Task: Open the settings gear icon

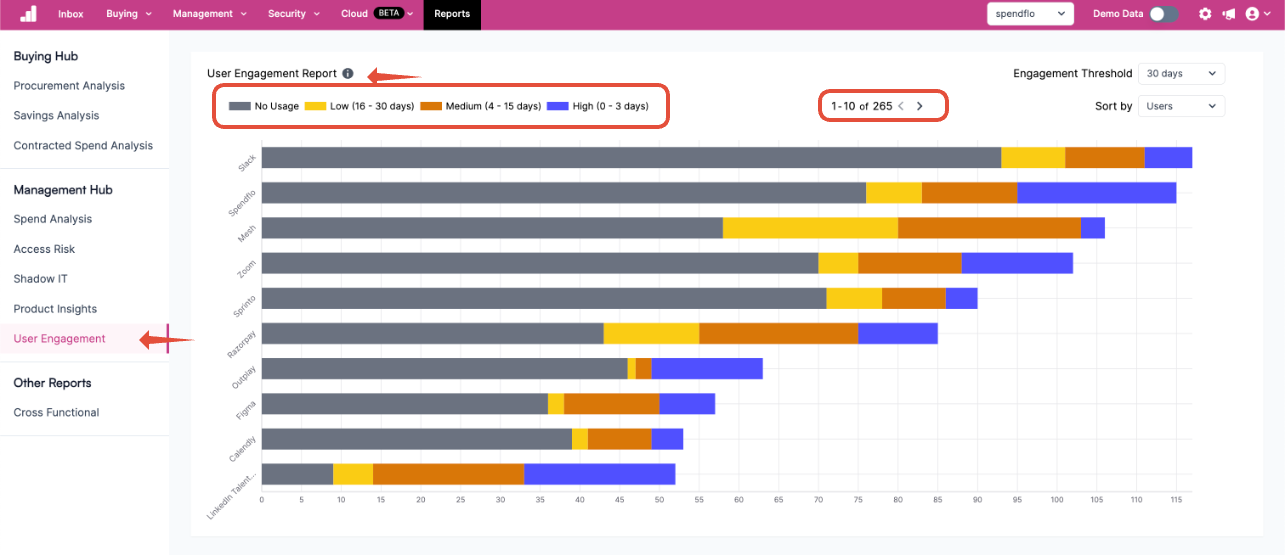Action: [x=1205, y=14]
